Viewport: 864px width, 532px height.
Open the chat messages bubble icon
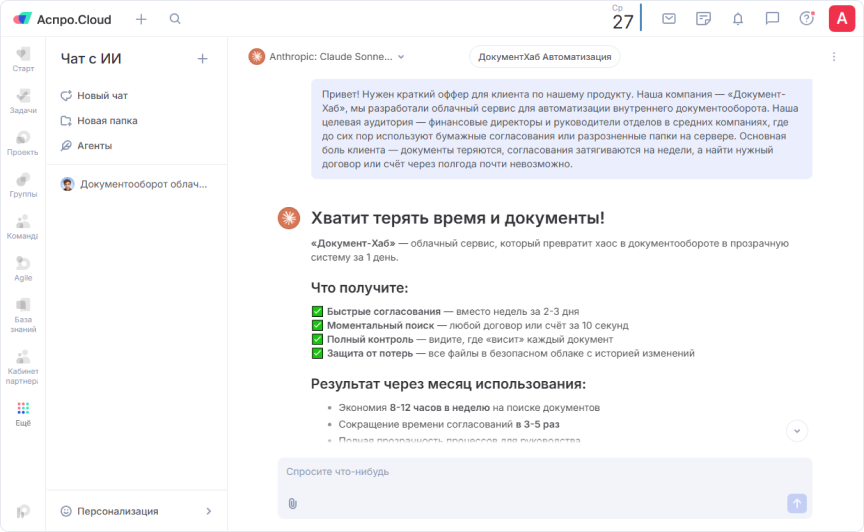pyautogui.click(x=772, y=19)
